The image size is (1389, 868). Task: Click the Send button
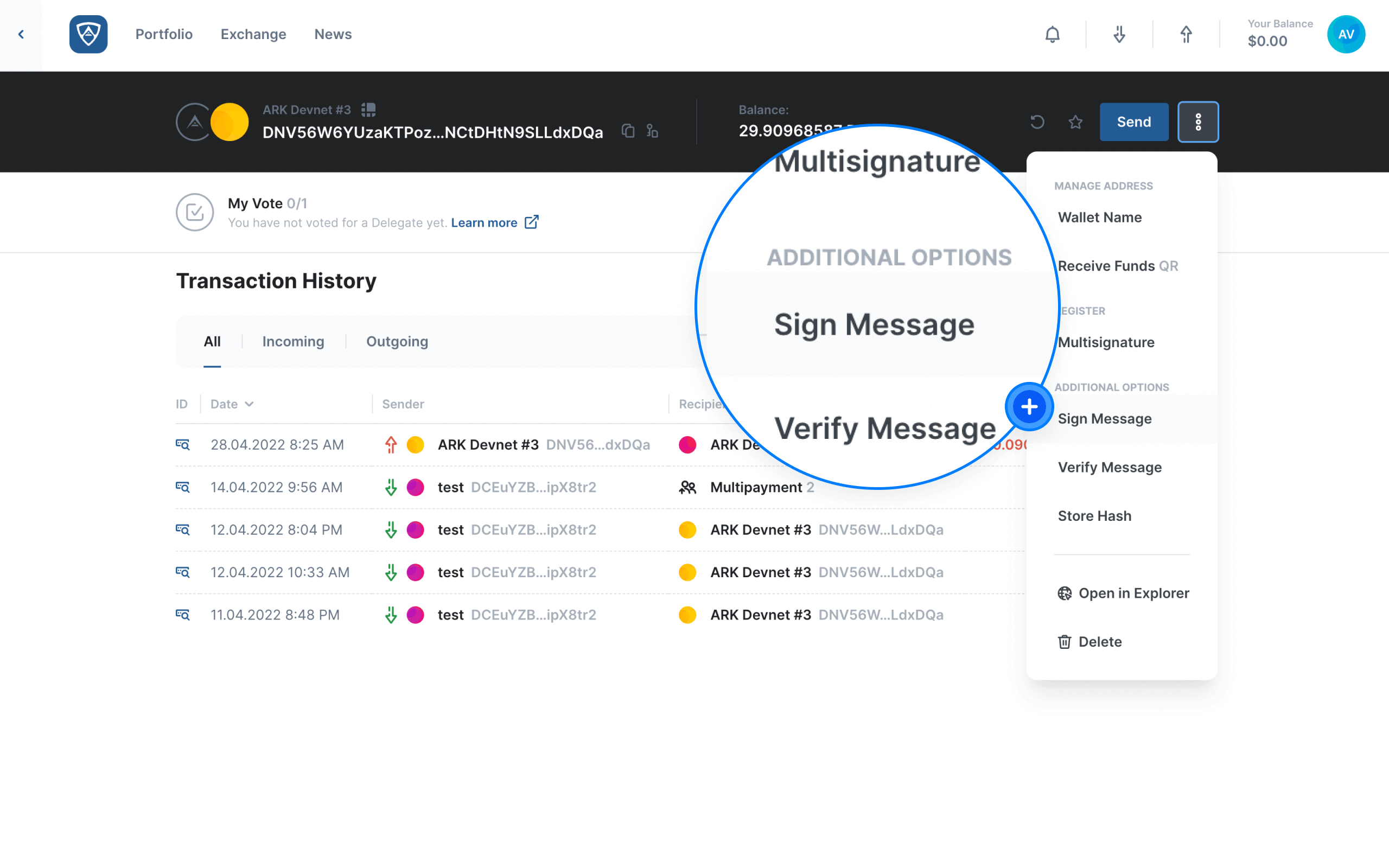click(1133, 122)
